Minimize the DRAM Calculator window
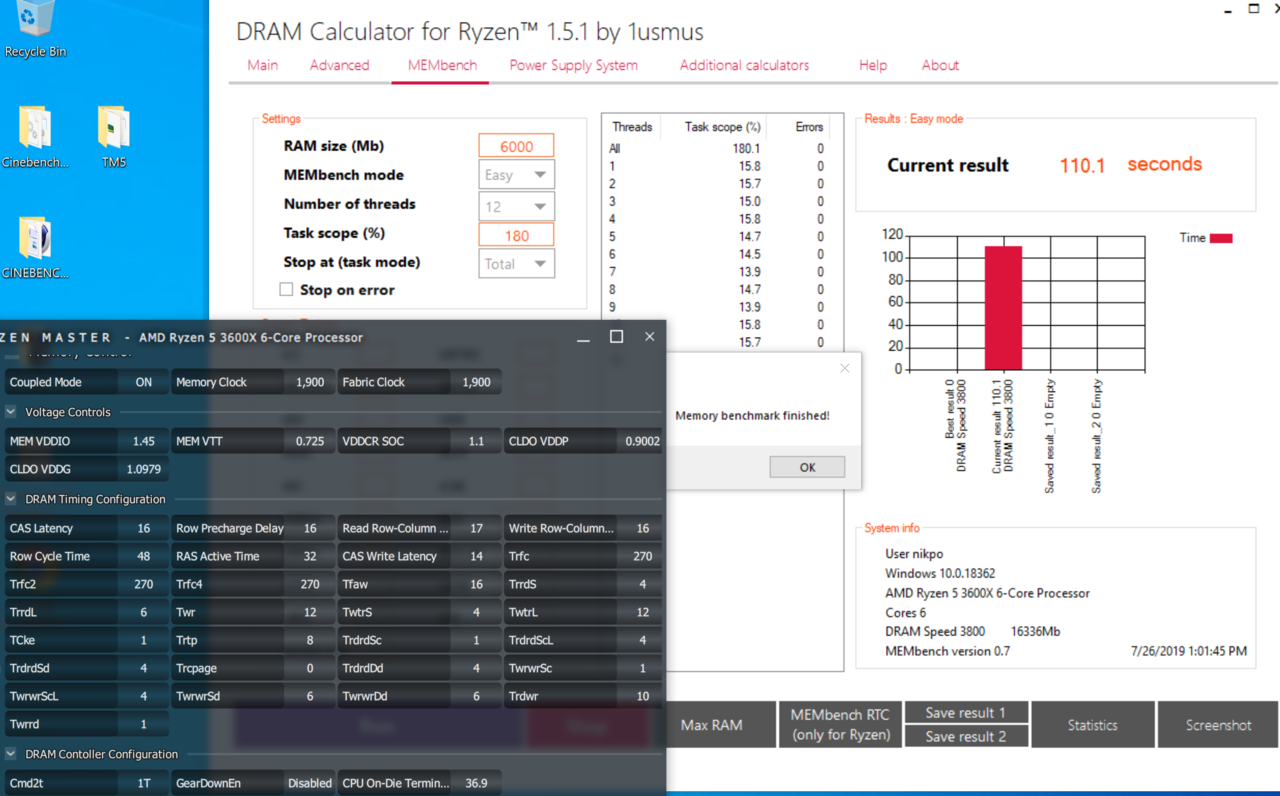 1227,10
